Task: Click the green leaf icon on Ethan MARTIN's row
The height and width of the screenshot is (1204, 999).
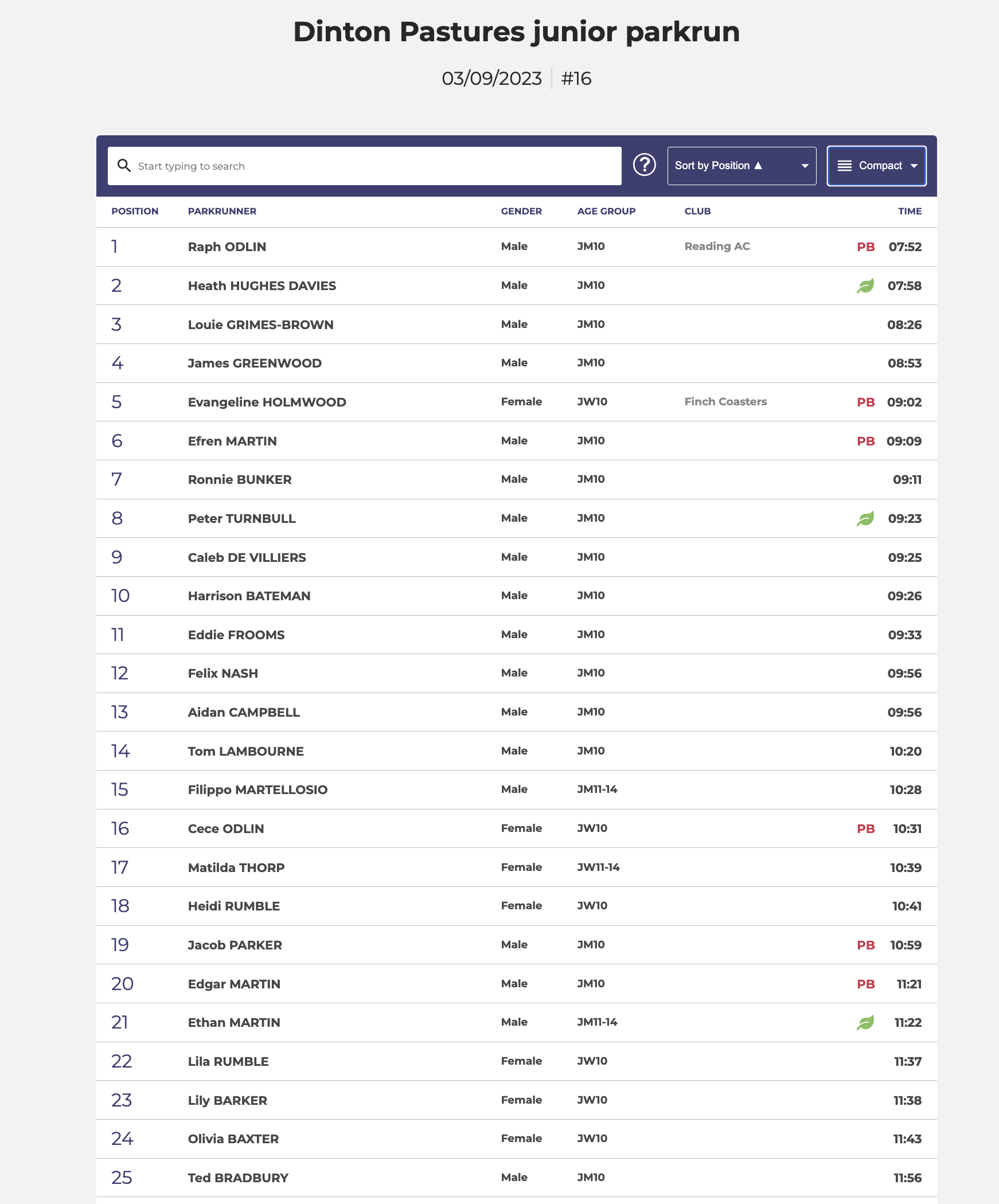Action: 865,1022
